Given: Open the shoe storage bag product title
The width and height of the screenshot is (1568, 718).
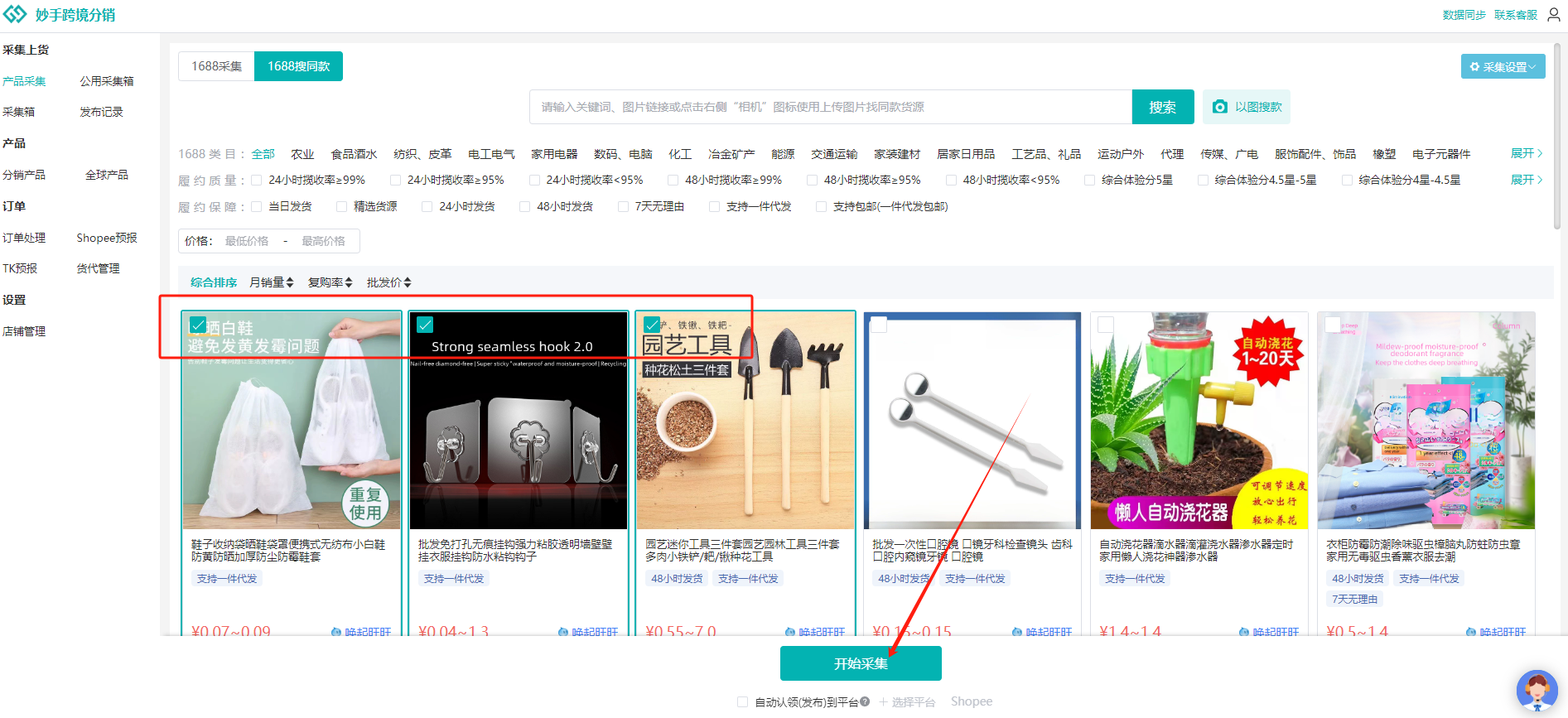Looking at the screenshot, I should click(288, 551).
